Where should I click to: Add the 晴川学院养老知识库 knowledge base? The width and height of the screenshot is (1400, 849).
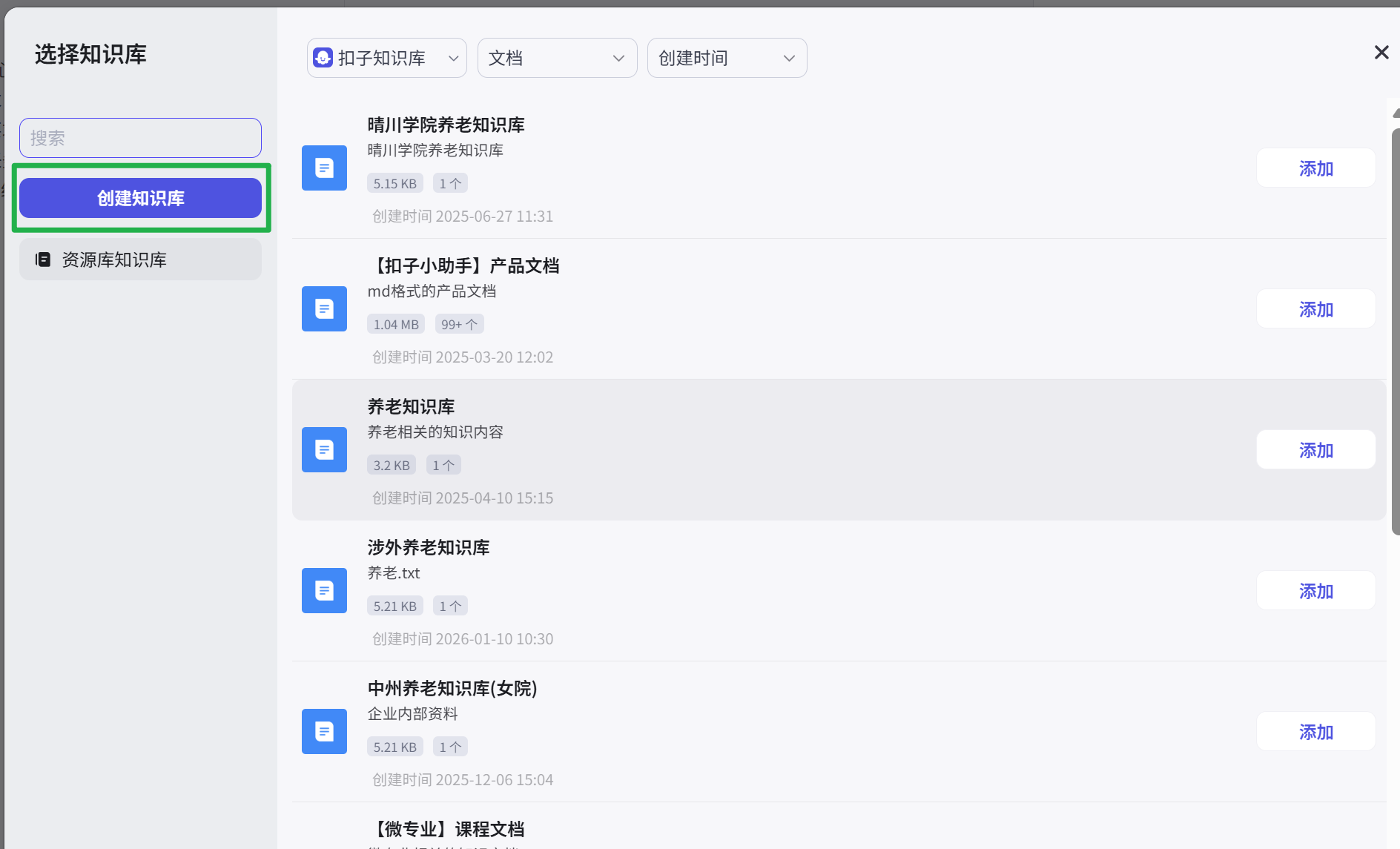1315,168
